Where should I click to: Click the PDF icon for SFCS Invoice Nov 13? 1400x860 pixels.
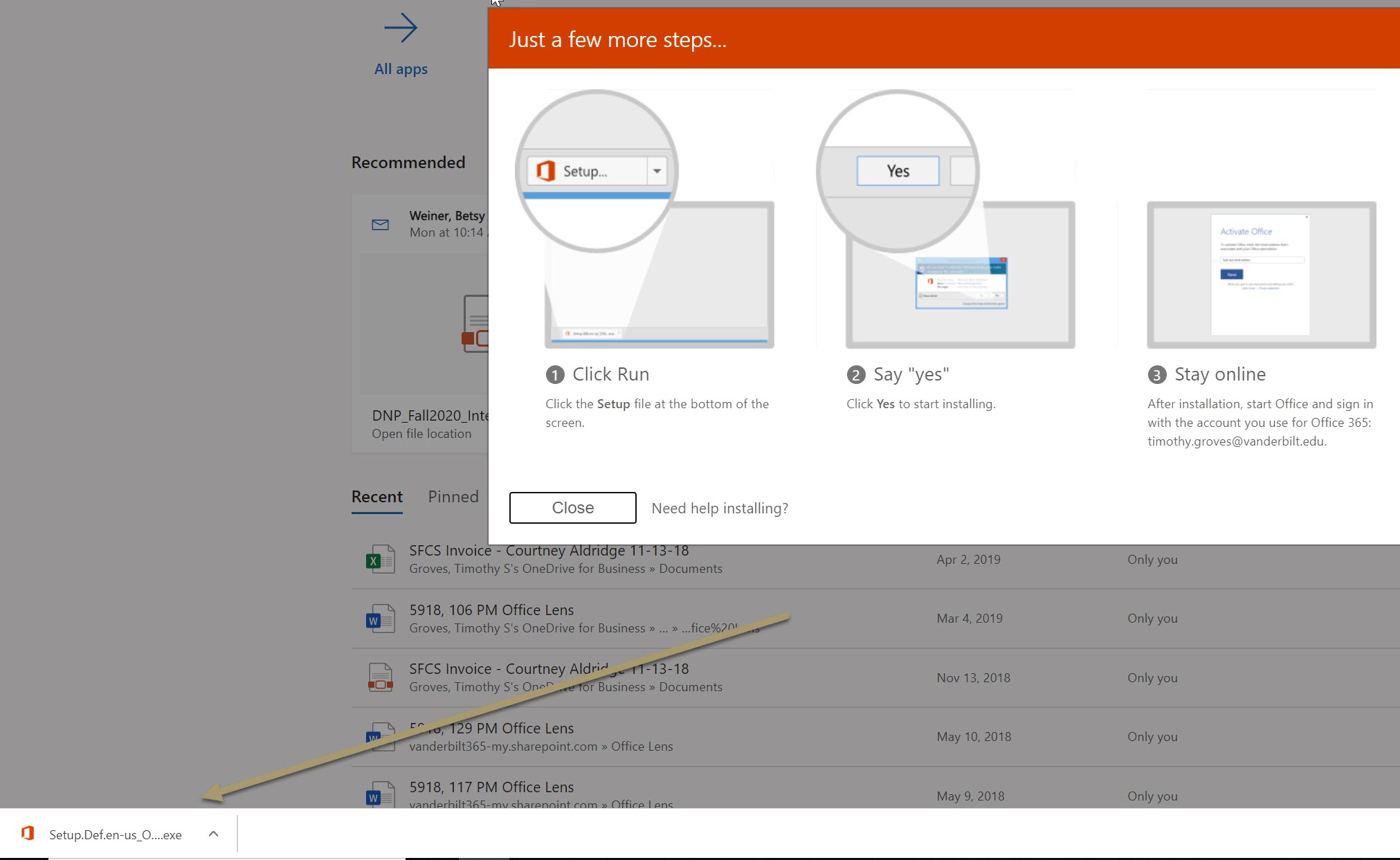pos(380,677)
